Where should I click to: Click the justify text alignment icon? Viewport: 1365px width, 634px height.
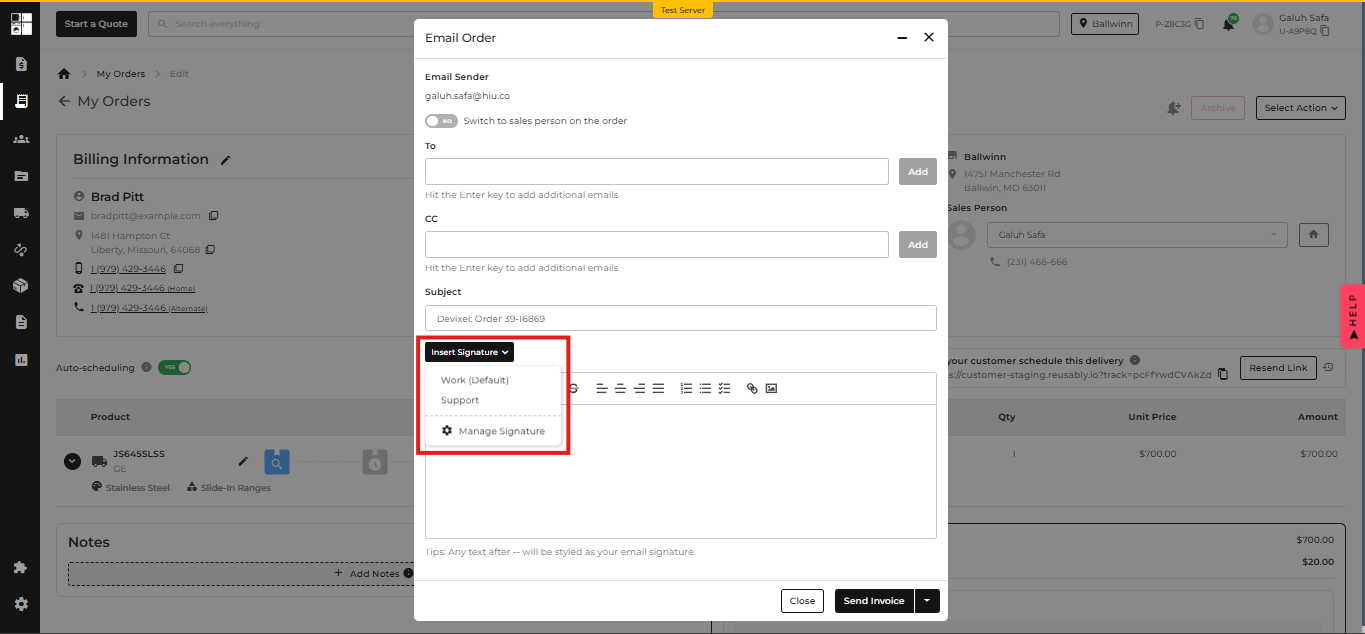point(658,389)
